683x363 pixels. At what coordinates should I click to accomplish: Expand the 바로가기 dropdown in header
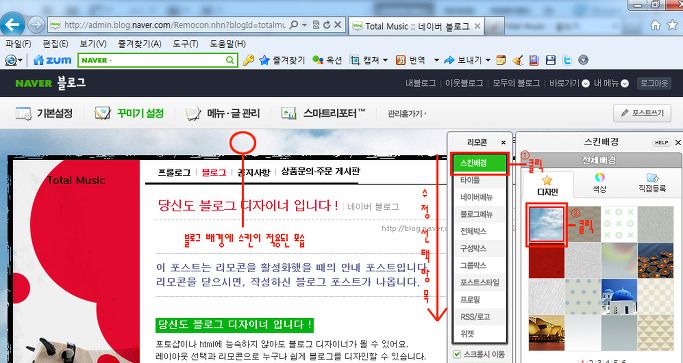(586, 83)
